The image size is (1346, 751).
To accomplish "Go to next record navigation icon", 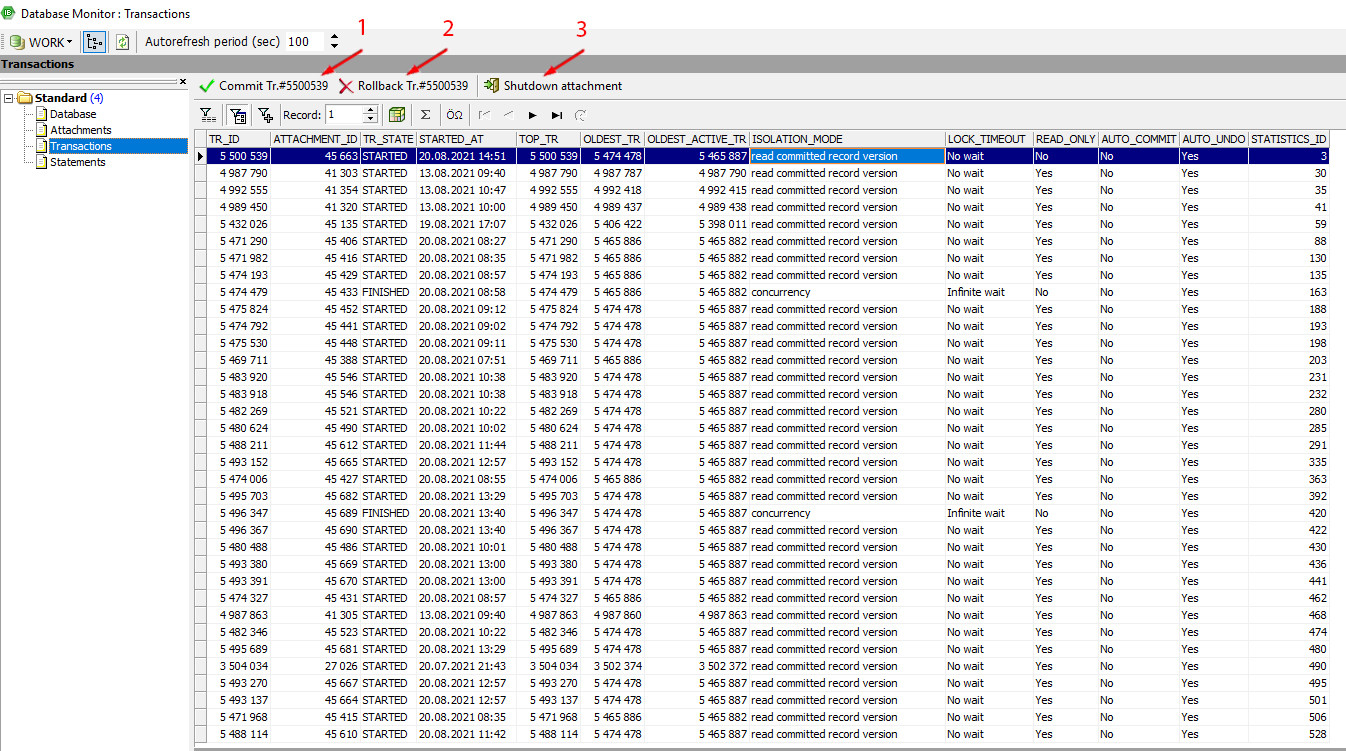I will pos(533,115).
